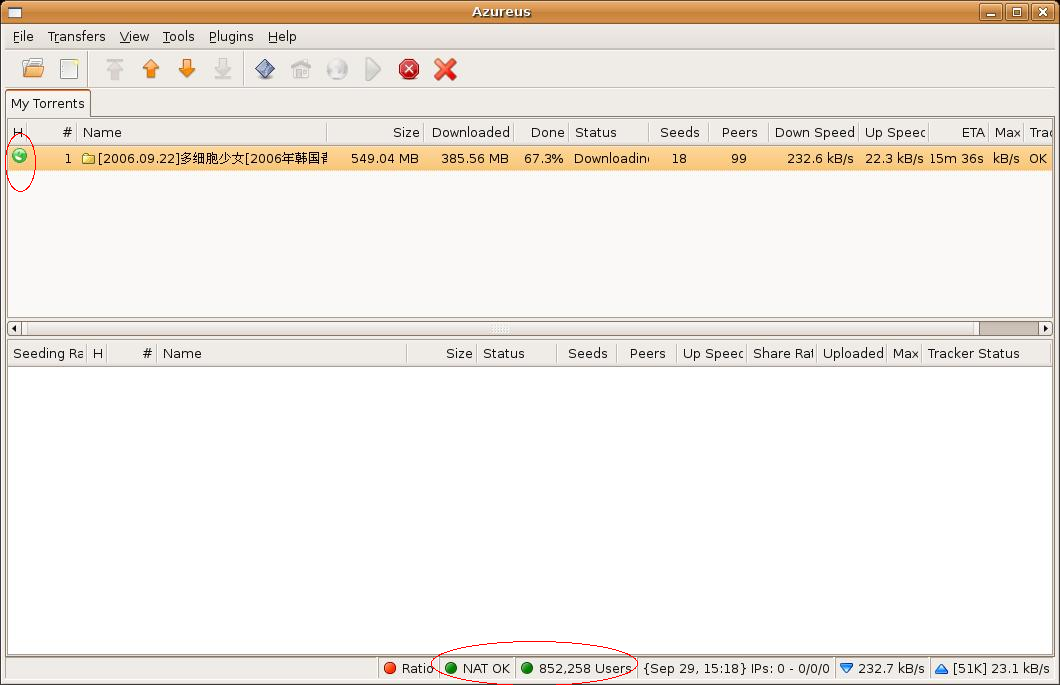
Task: Sort downloads by Name column header
Action: (x=201, y=133)
